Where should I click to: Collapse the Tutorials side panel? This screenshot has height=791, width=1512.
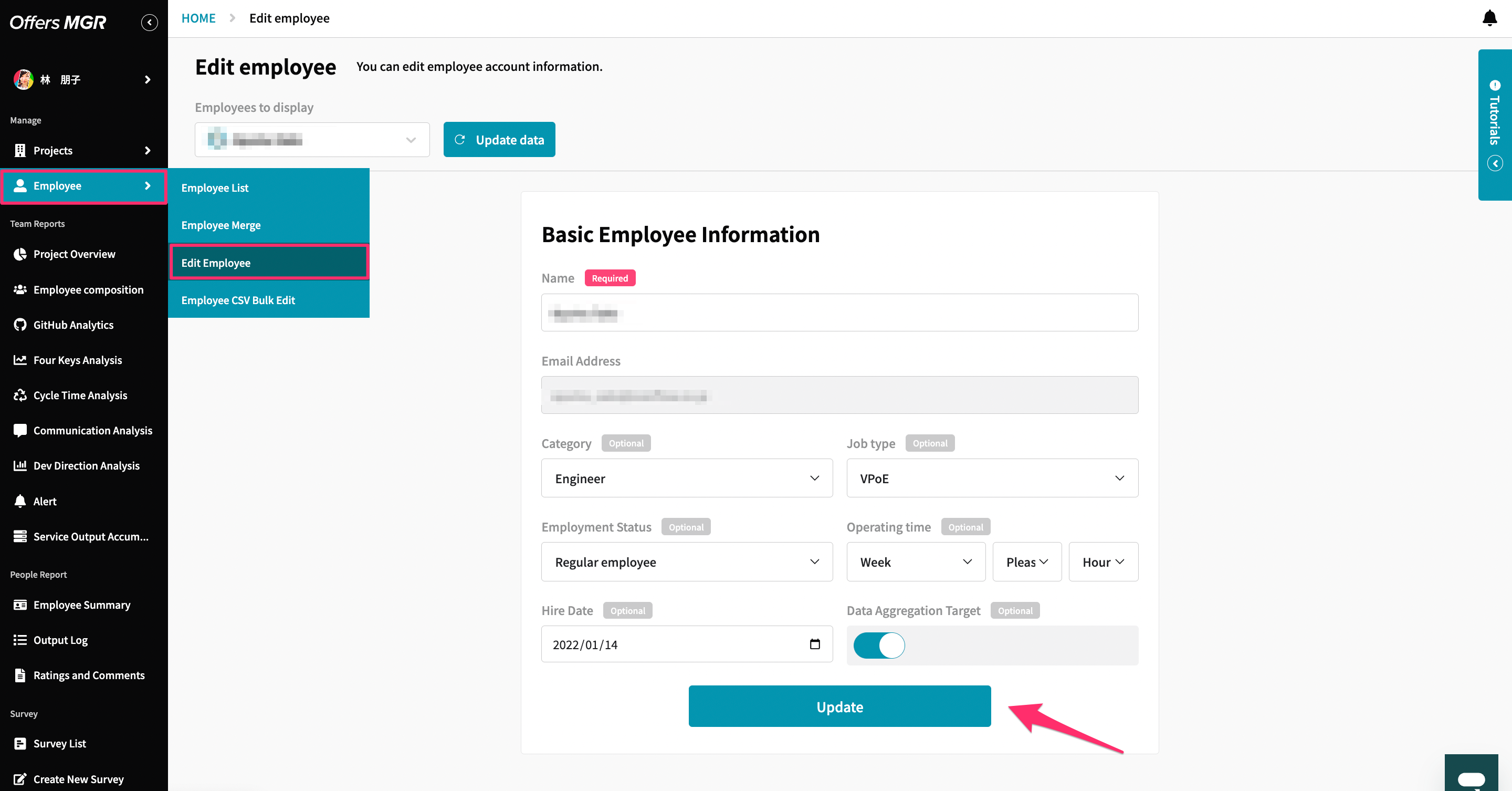click(x=1494, y=163)
